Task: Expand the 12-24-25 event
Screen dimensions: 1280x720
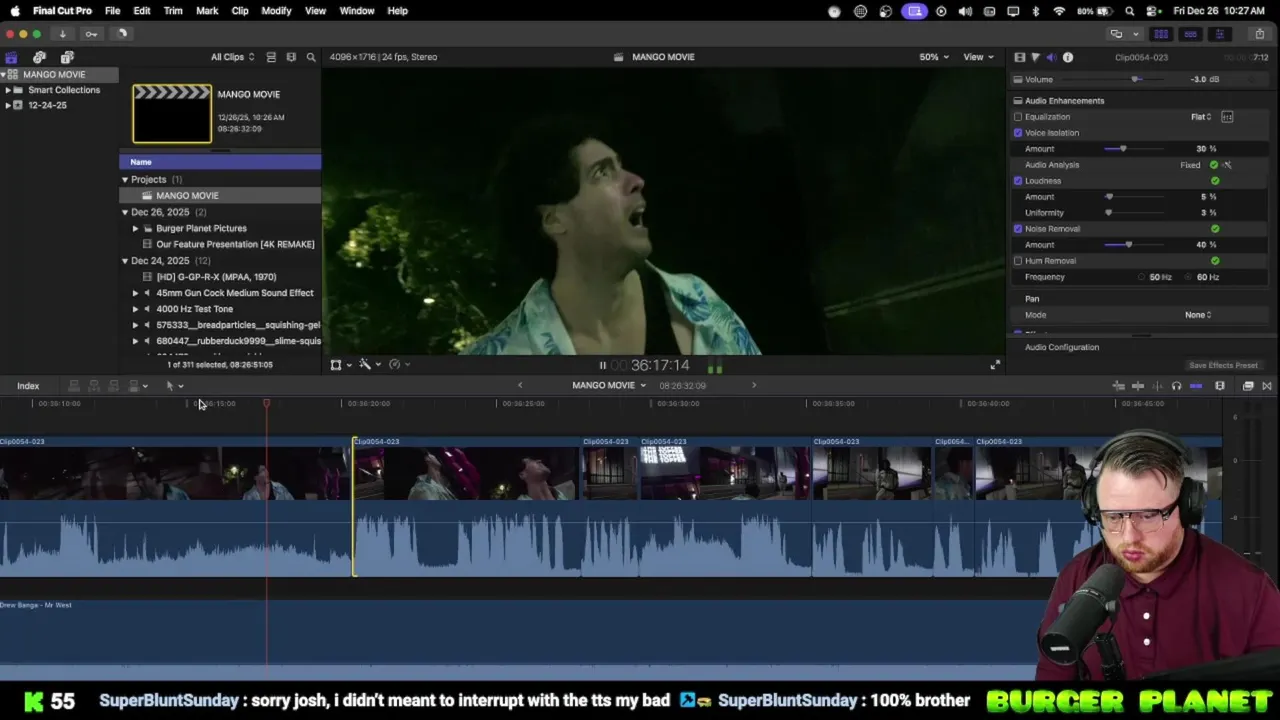Action: click(x=7, y=105)
